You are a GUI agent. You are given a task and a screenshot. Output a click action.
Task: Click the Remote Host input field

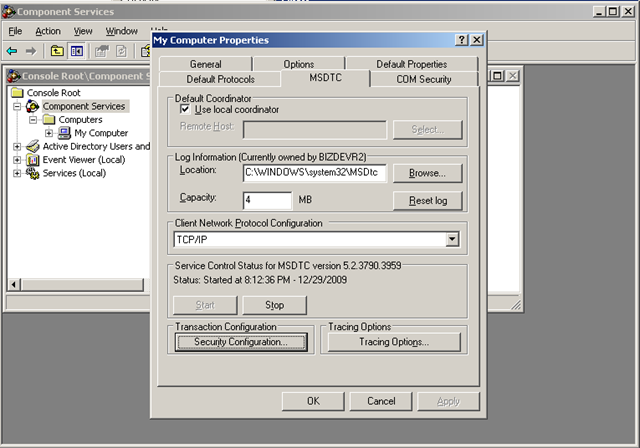point(314,130)
